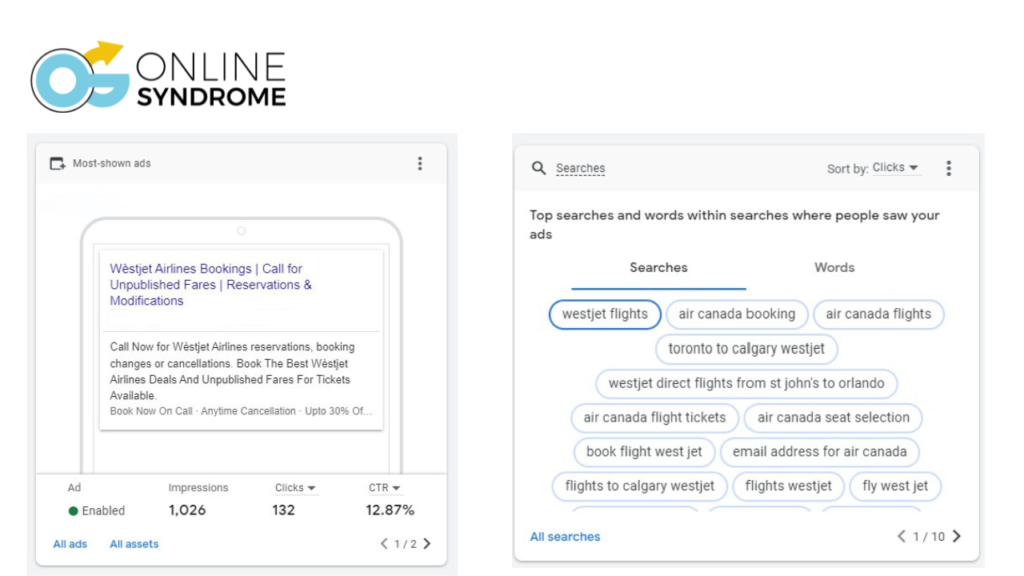
Task: Click the Most-shown ads card title
Action: click(x=112, y=163)
